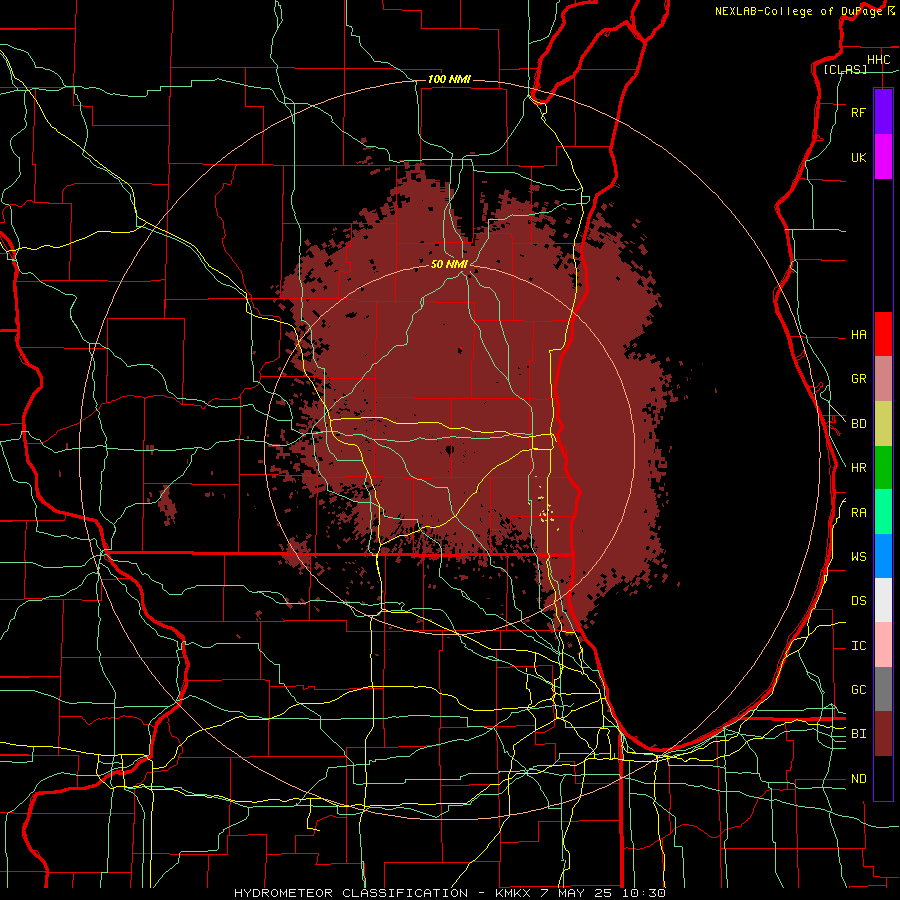This screenshot has width=900, height=900.
Task: Click the HR legend label
Action: click(858, 468)
